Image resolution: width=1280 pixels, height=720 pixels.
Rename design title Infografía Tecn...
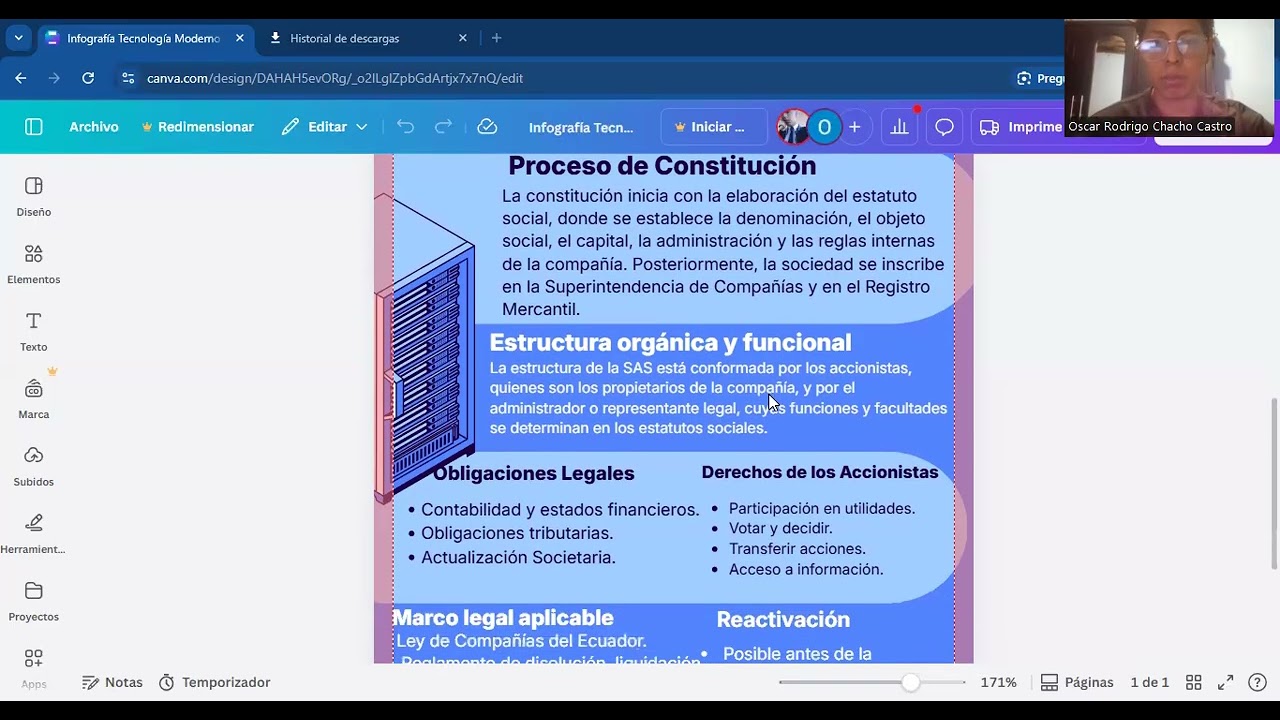(x=581, y=127)
